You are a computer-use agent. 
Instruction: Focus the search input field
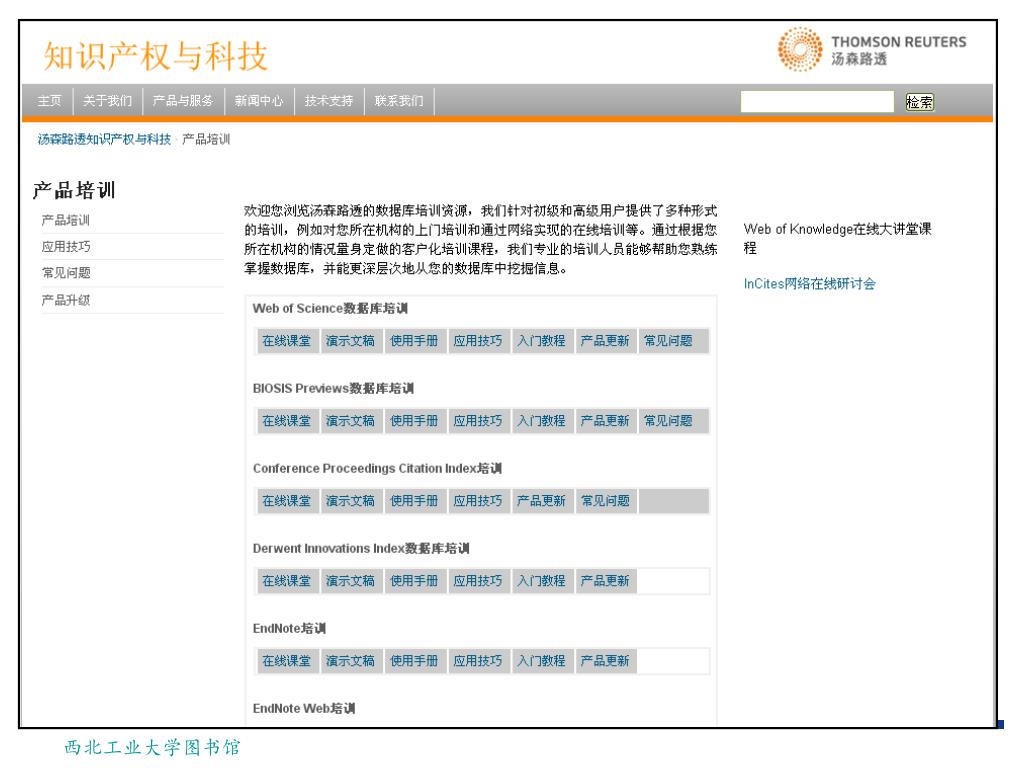[817, 102]
